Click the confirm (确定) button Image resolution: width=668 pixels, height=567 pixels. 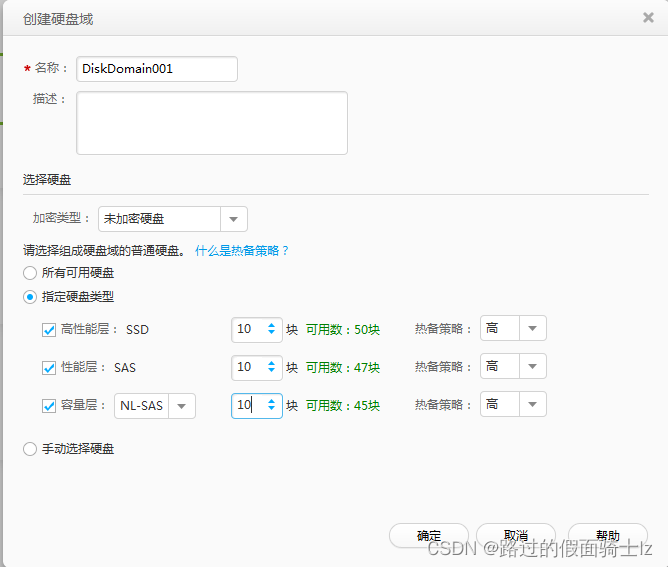point(429,535)
